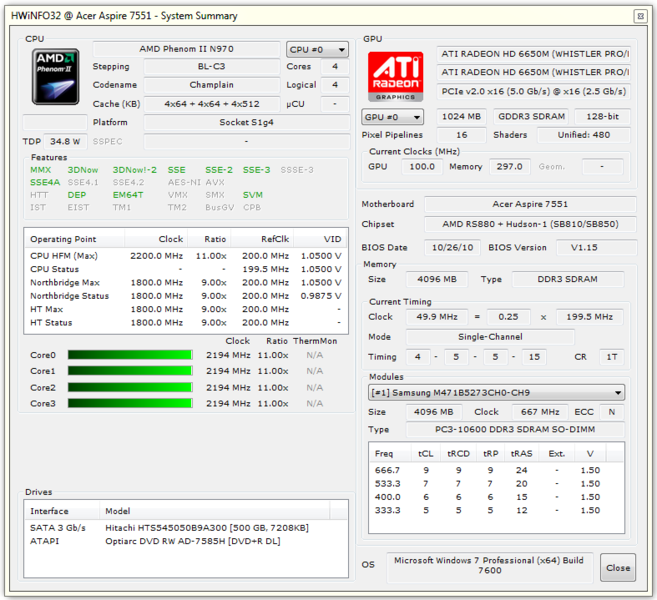Select the Northbridge Status row

click(x=186, y=296)
